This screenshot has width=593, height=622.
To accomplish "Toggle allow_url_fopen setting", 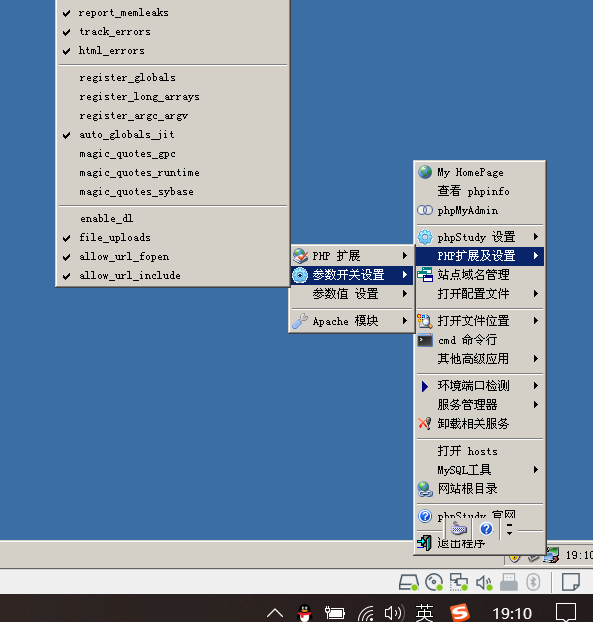I will point(172,257).
